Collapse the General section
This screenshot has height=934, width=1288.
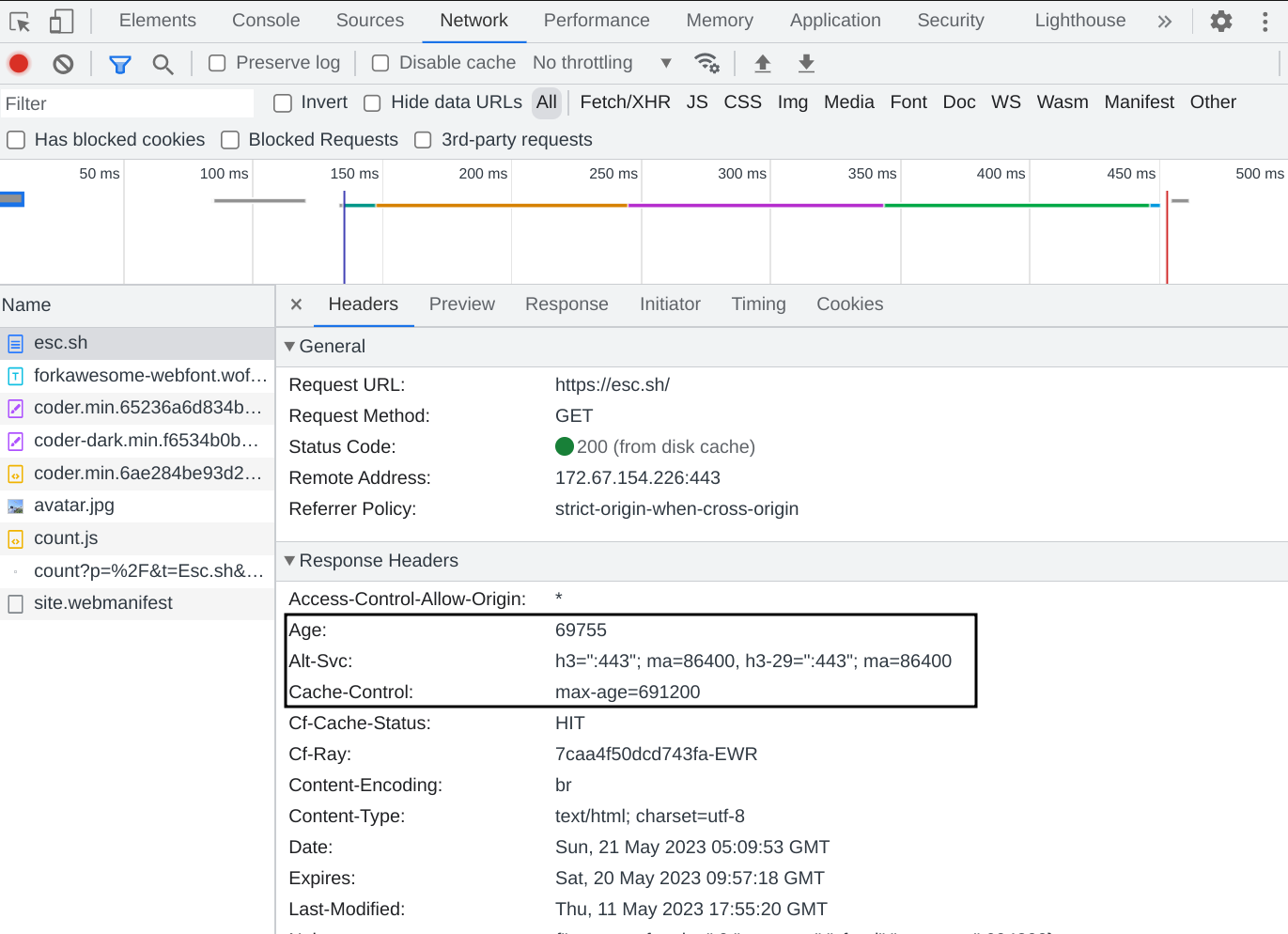290,347
